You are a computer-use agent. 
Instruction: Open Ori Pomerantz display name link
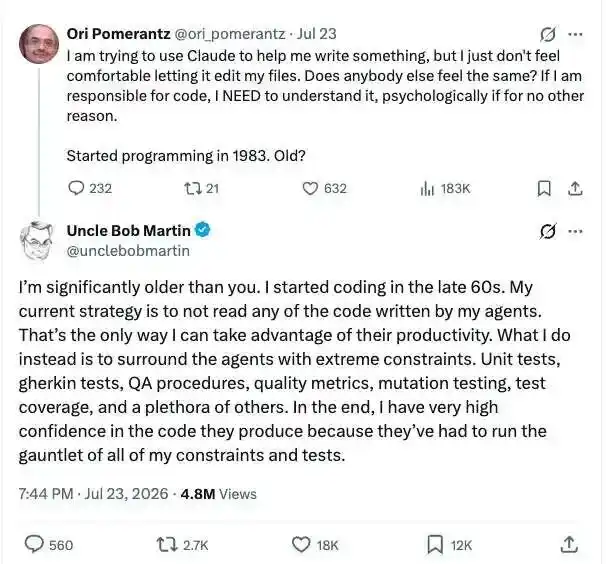[x=118, y=34]
